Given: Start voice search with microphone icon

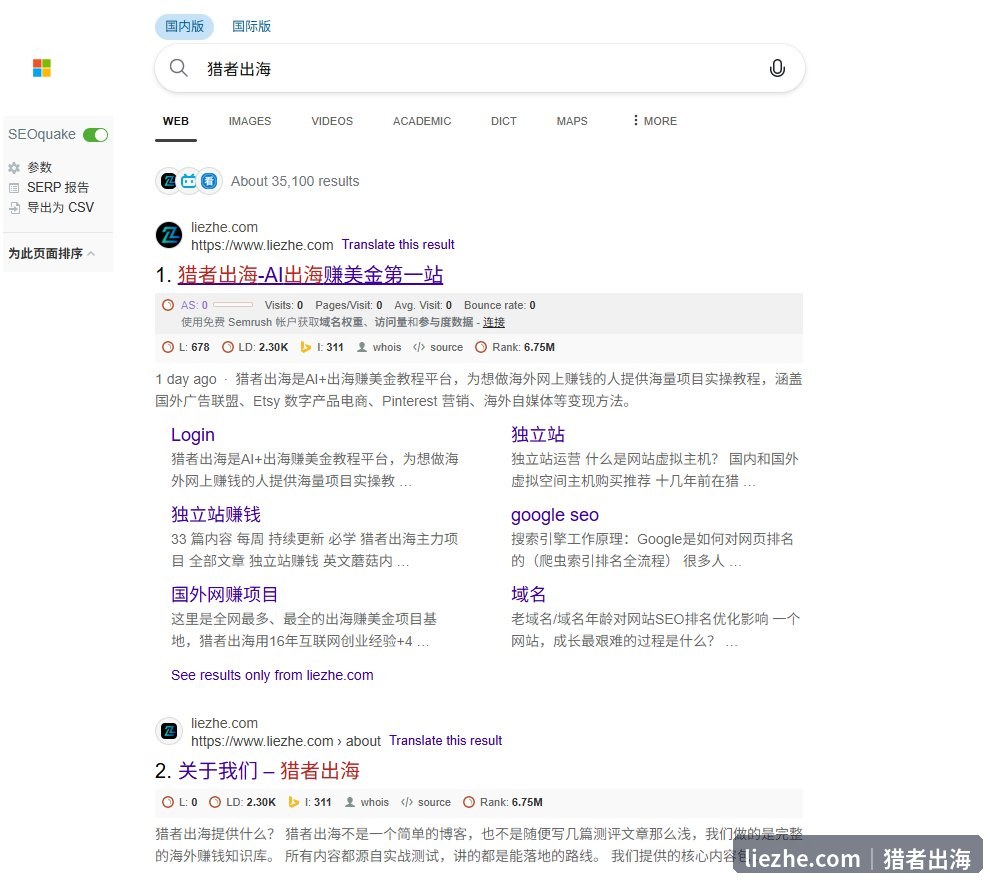Looking at the screenshot, I should coord(777,68).
